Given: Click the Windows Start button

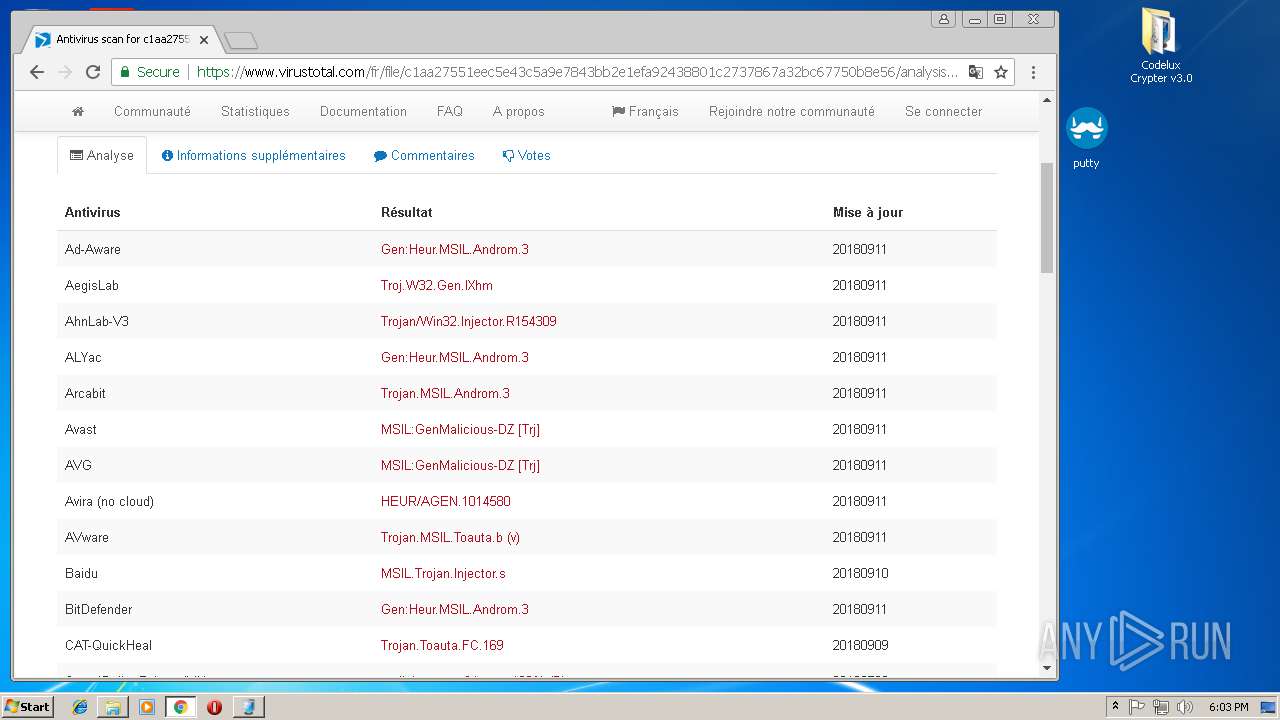Looking at the screenshot, I should pyautogui.click(x=27, y=706).
